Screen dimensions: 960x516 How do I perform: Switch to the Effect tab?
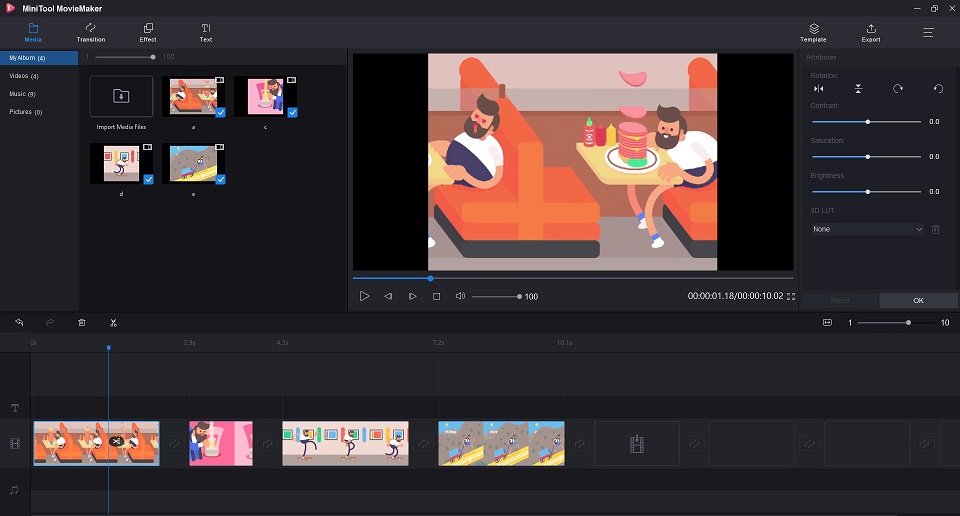click(x=148, y=32)
